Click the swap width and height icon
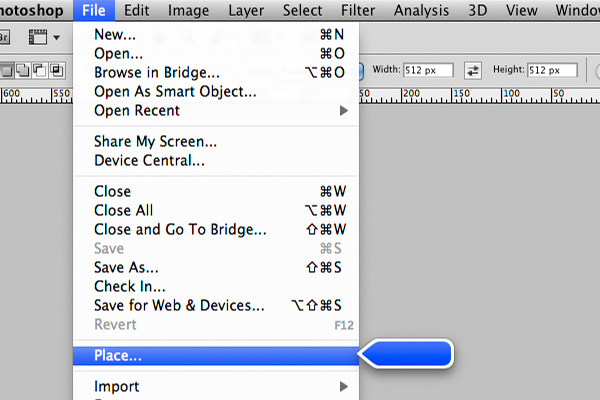The width and height of the screenshot is (600, 400). coord(473,70)
